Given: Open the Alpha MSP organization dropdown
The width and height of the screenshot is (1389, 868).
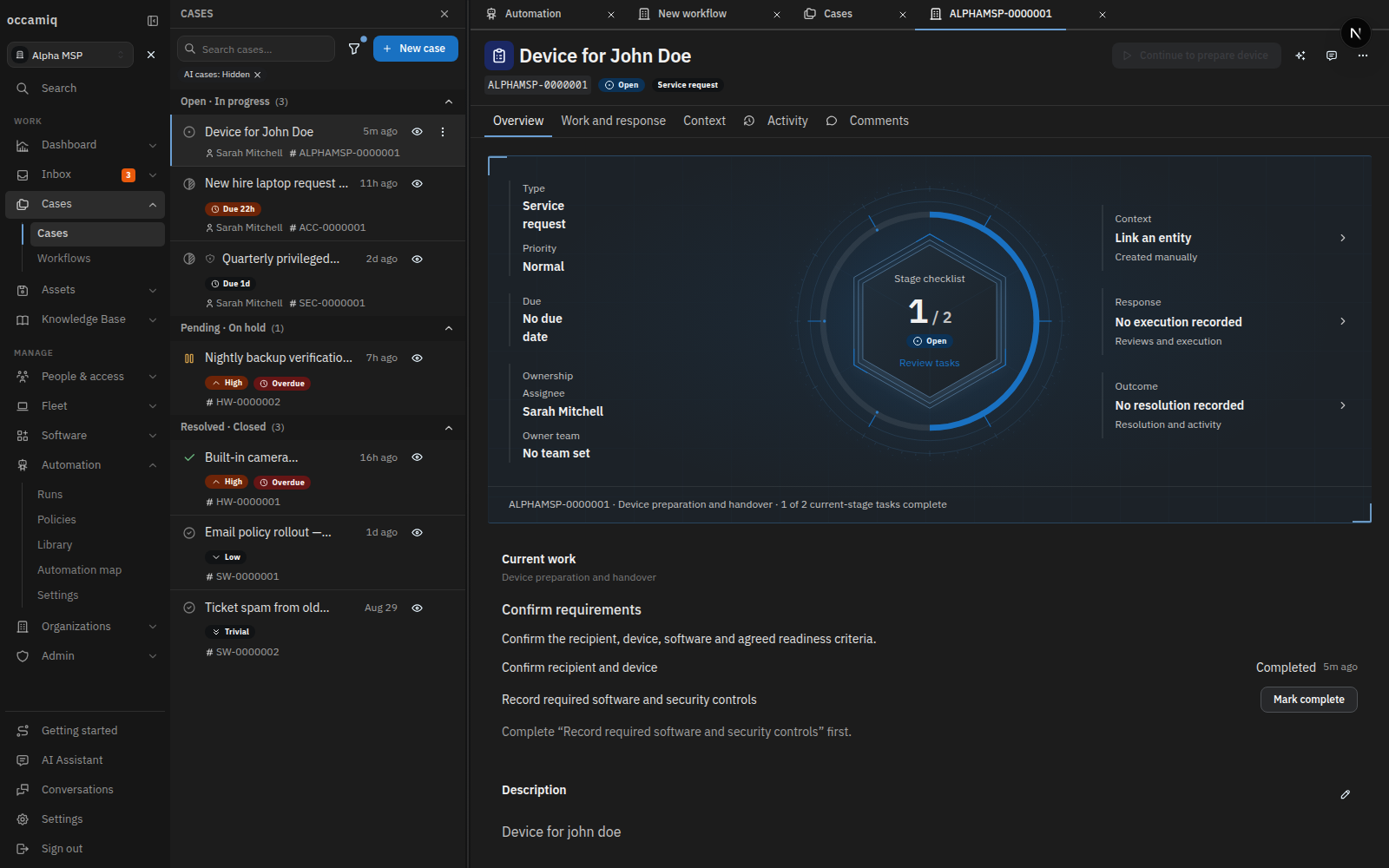Looking at the screenshot, I should click(70, 55).
